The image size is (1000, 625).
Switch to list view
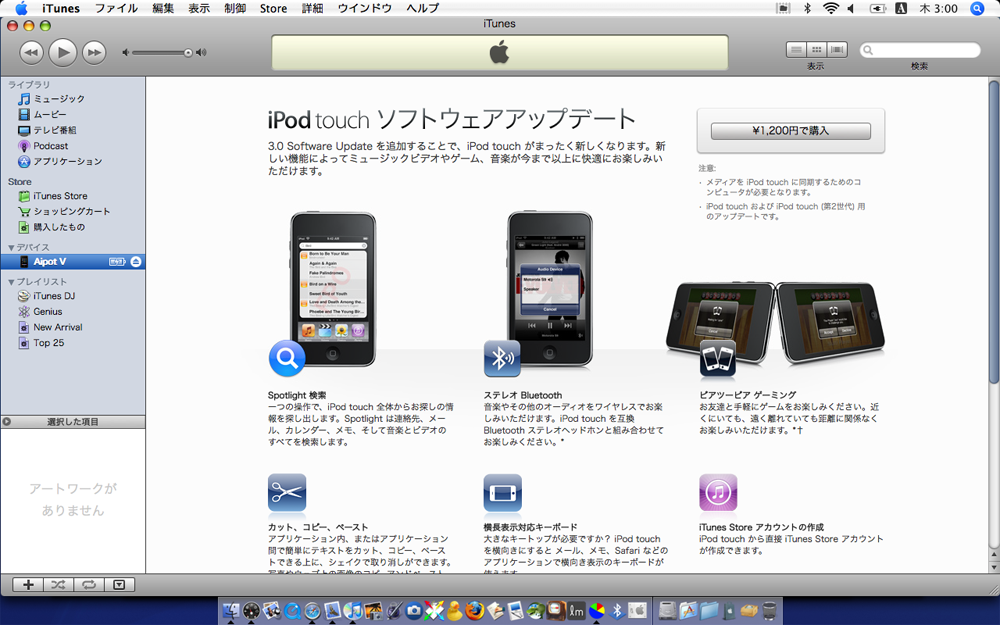[796, 50]
